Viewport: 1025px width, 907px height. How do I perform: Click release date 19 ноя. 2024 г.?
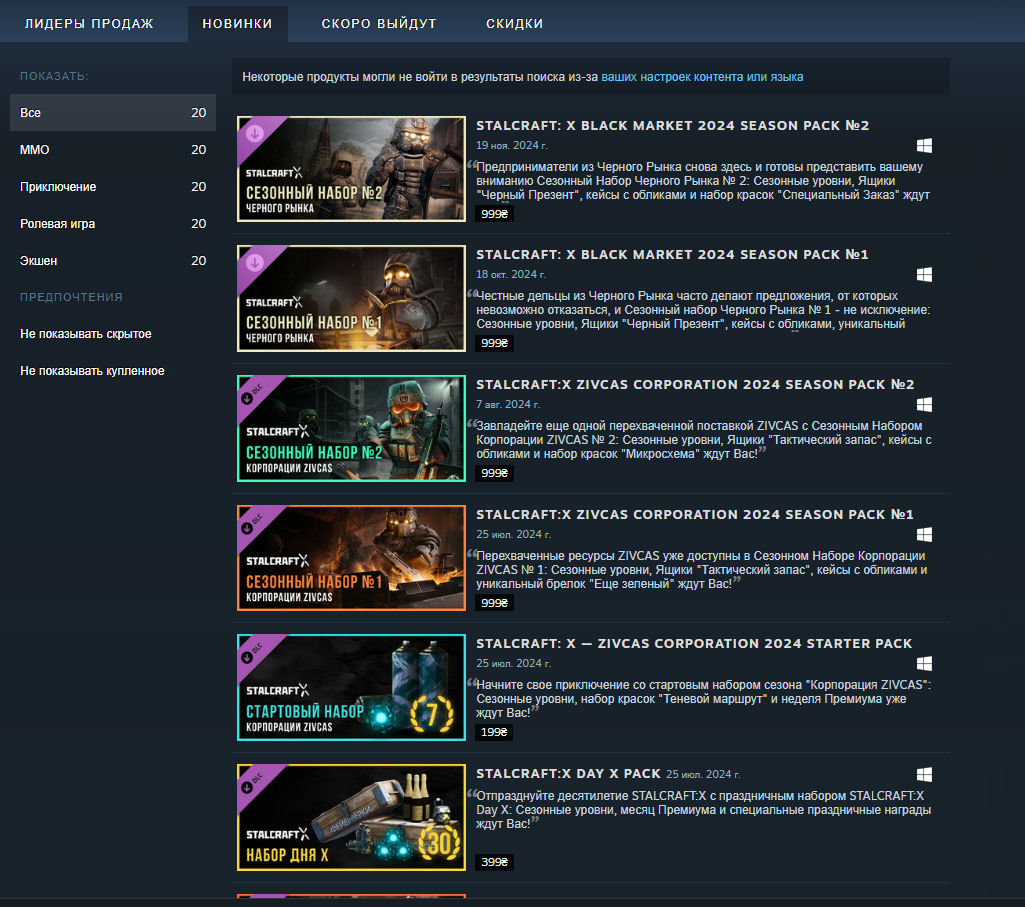[x=512, y=145]
